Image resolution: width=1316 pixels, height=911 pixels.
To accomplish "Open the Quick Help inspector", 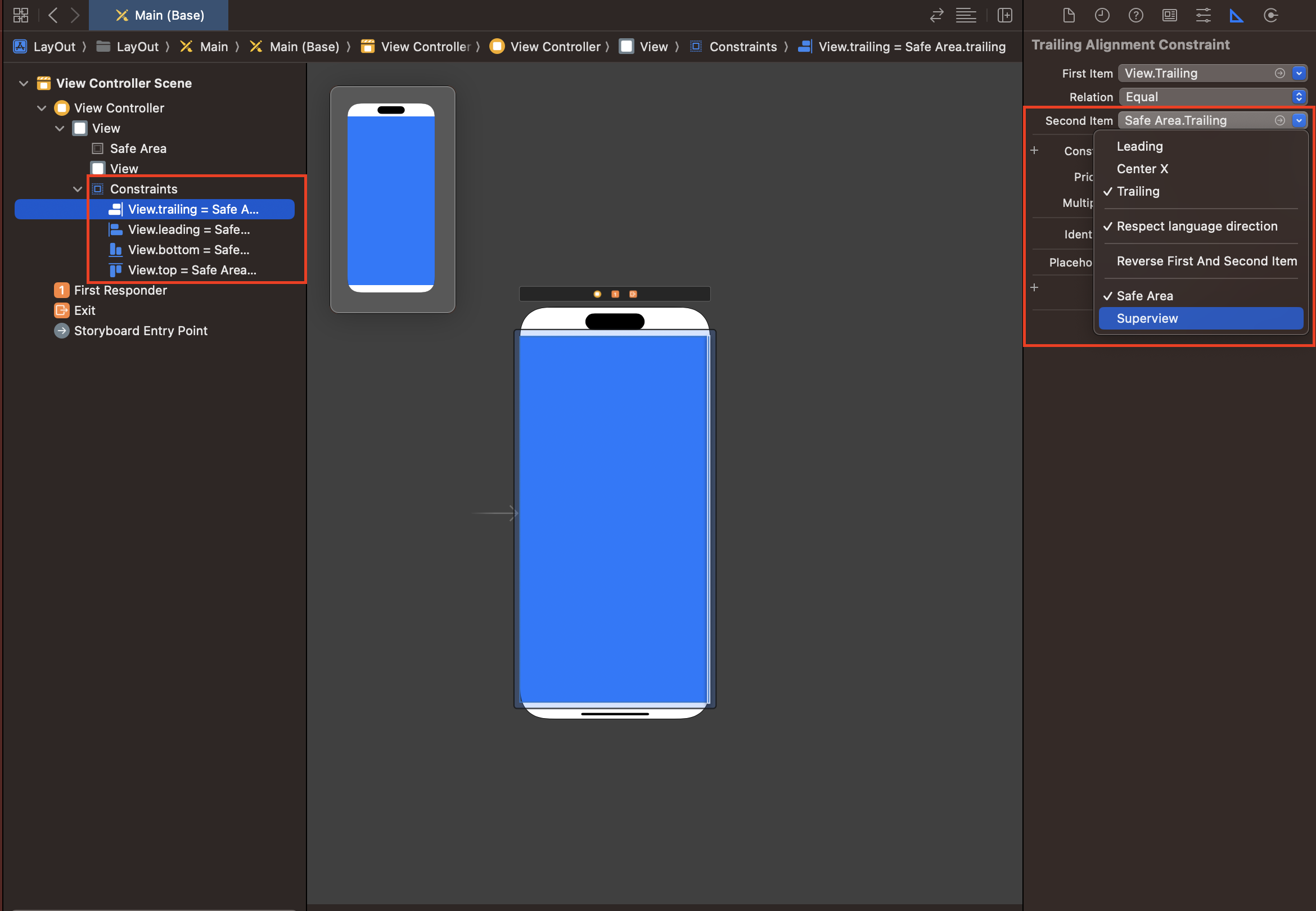I will [1135, 15].
